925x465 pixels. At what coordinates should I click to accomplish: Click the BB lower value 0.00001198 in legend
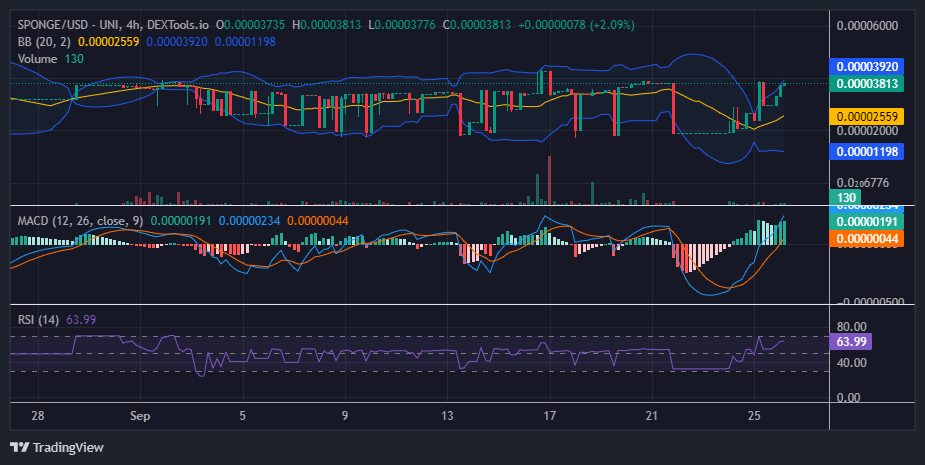[x=245, y=42]
